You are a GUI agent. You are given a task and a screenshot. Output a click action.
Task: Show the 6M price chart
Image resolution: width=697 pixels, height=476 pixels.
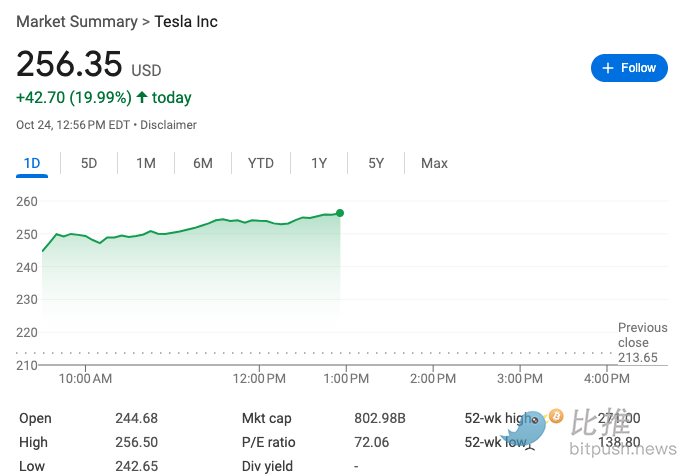[203, 163]
